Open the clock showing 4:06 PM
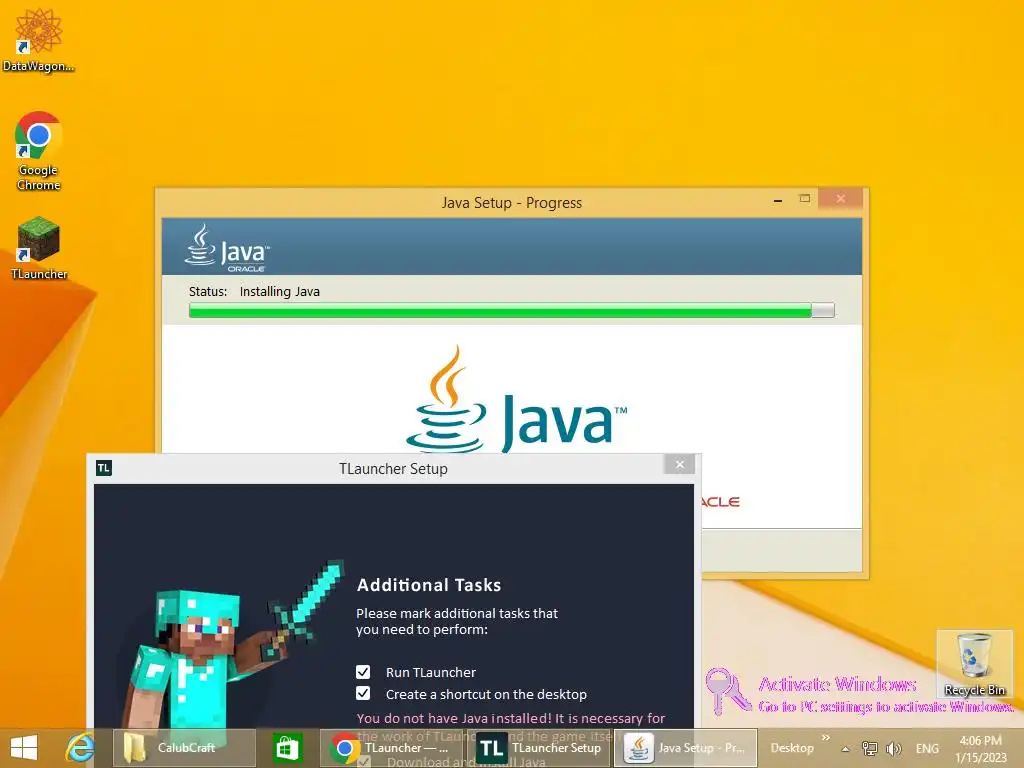Image resolution: width=1024 pixels, height=768 pixels. (x=980, y=748)
